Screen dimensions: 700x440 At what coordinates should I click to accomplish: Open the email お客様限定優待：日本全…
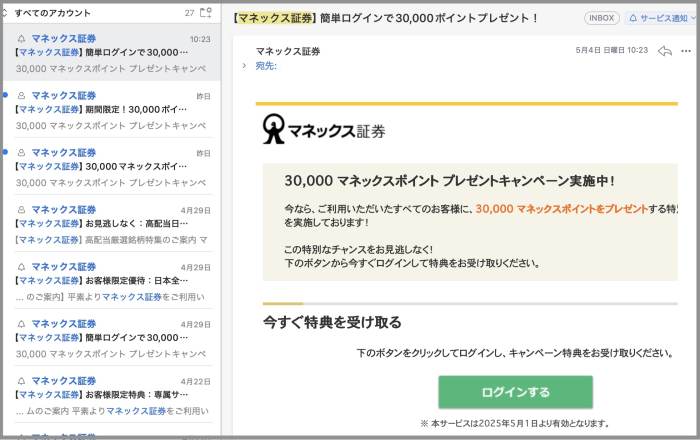[112, 281]
